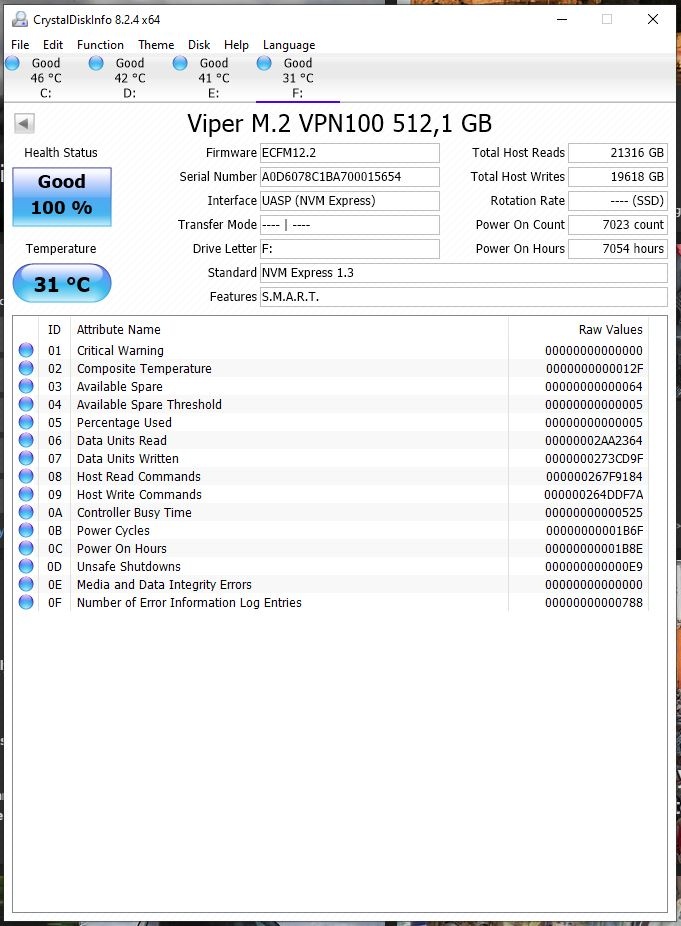Screen dimensions: 681x926
Task: Click the Standard field NVM Express 1.3
Action: (464, 273)
